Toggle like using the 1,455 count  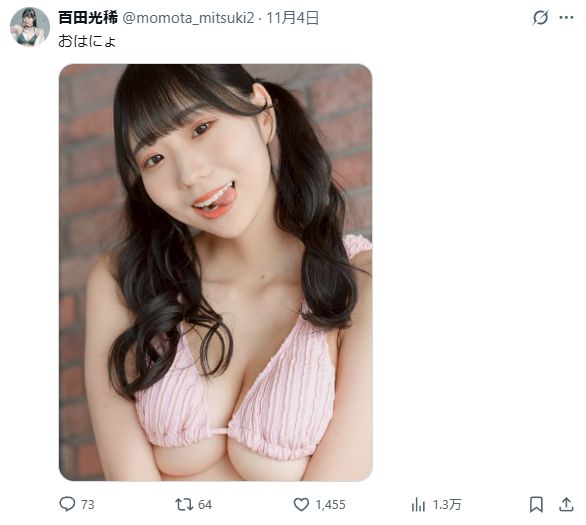[330, 505]
